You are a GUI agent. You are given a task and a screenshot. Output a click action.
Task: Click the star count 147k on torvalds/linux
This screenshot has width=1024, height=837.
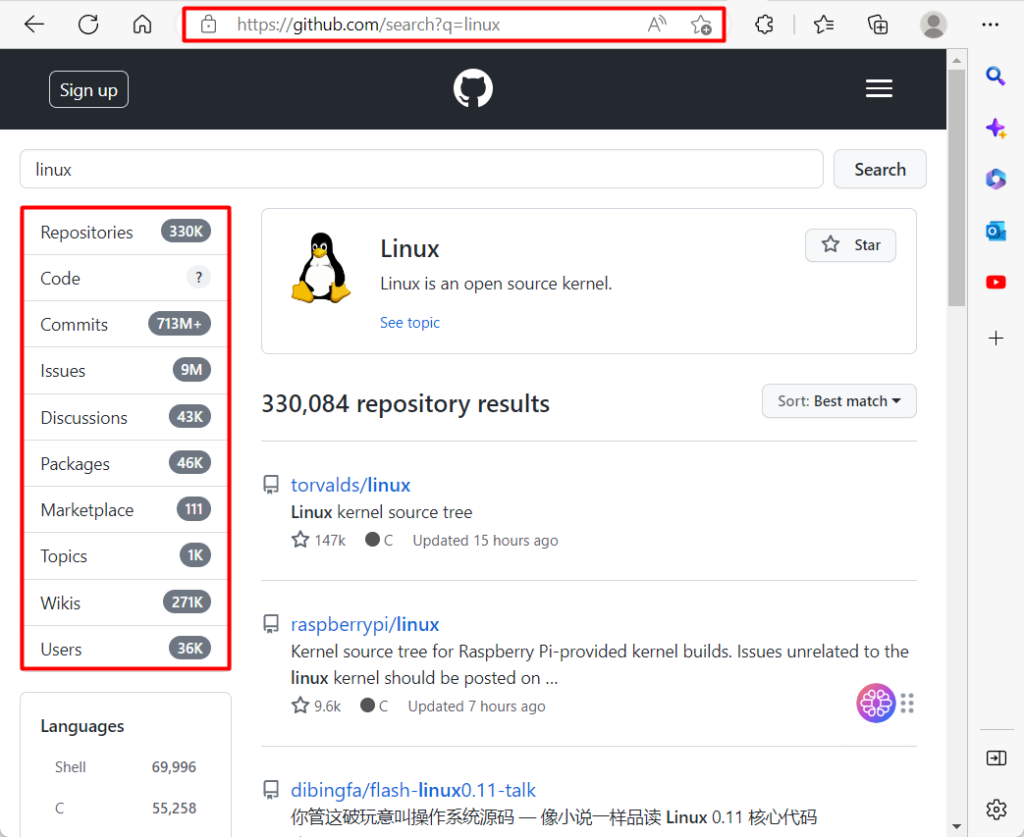click(x=319, y=541)
